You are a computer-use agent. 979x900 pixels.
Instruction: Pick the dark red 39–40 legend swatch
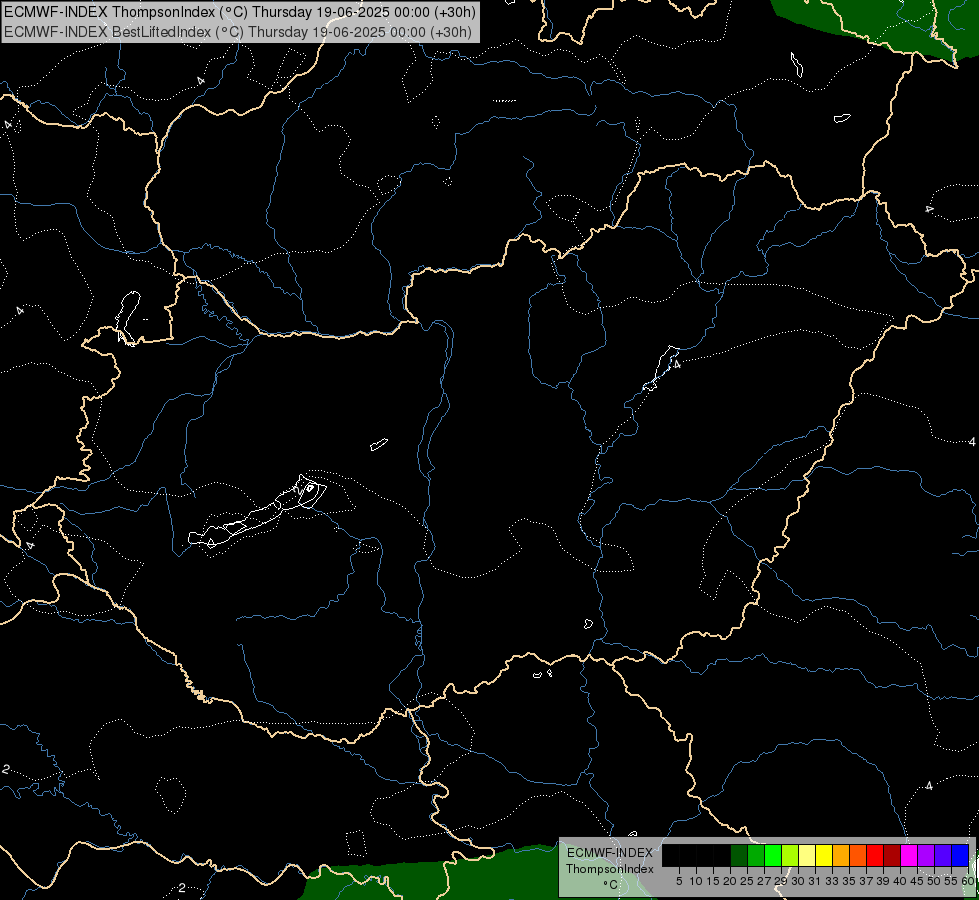coord(892,855)
